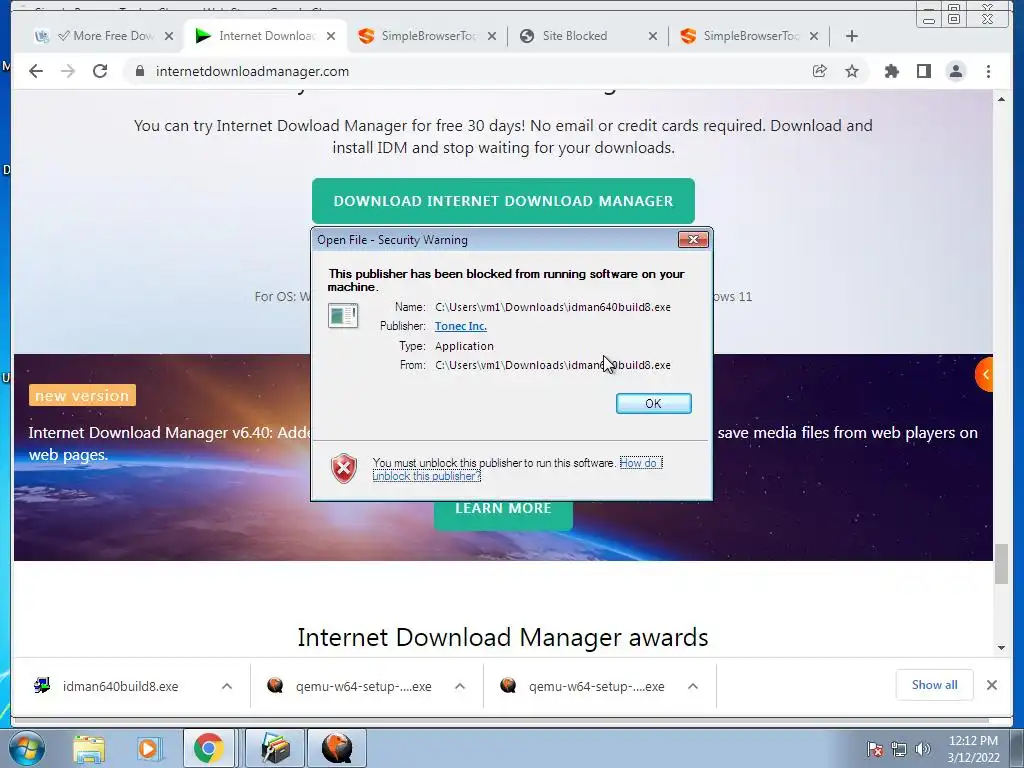Click the network tray icon
Viewport: 1024px width, 768px height.
899,750
